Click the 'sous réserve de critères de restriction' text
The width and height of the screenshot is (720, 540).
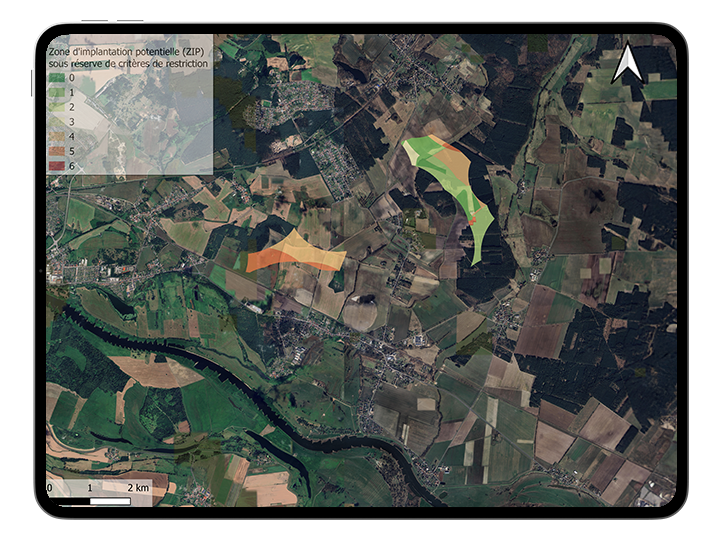127,63
